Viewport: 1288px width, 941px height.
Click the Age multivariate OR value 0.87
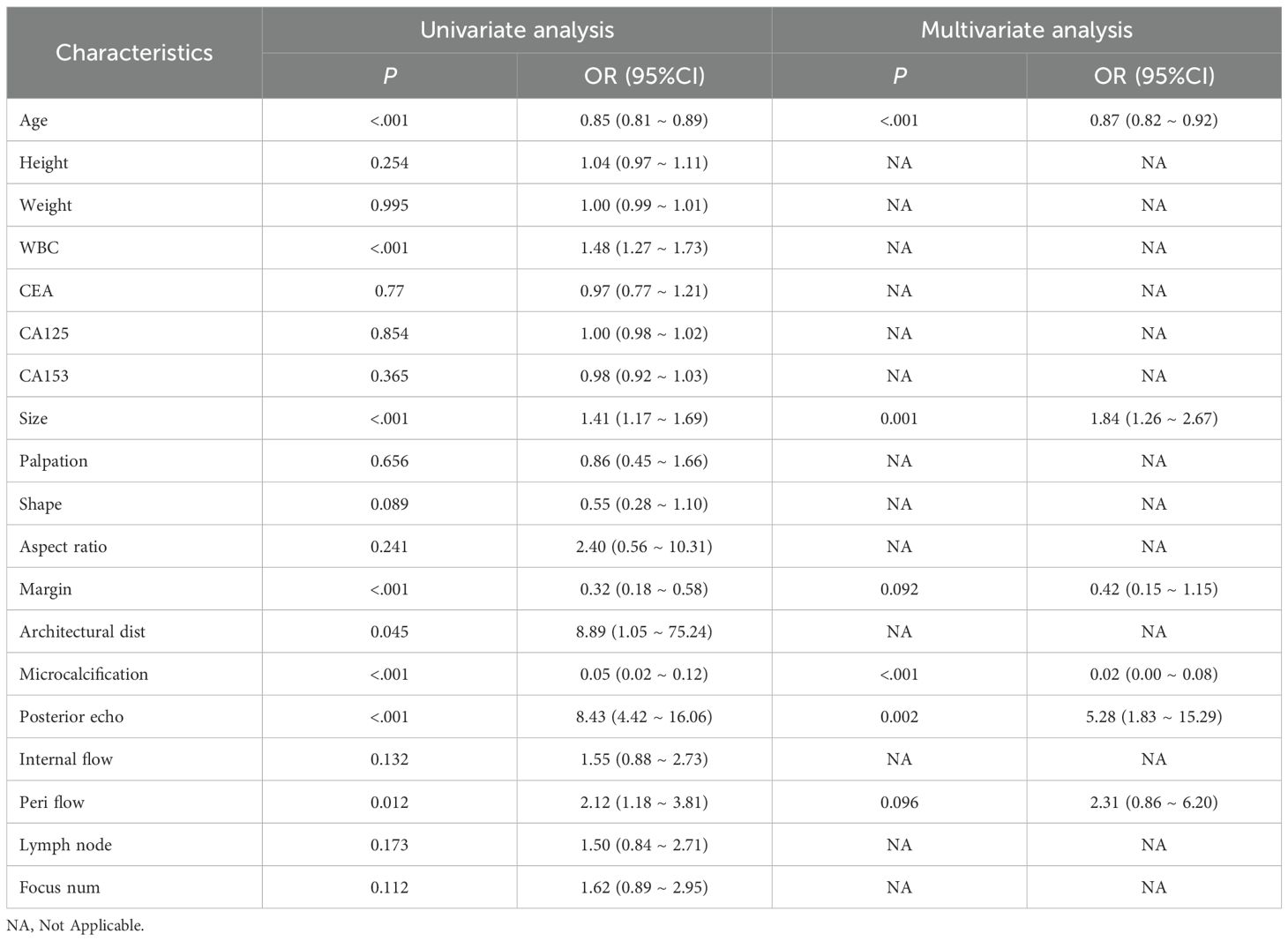1153,120
